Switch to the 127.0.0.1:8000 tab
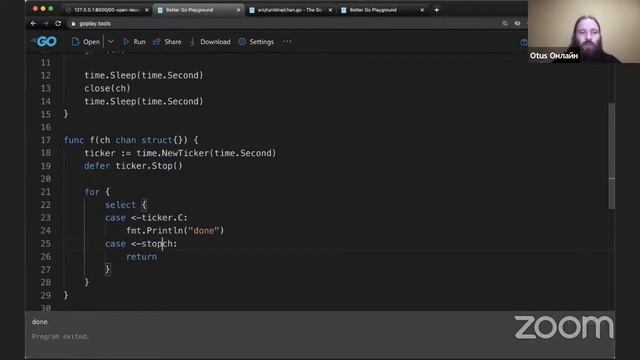Viewport: 640px width, 360px height. [x=106, y=10]
